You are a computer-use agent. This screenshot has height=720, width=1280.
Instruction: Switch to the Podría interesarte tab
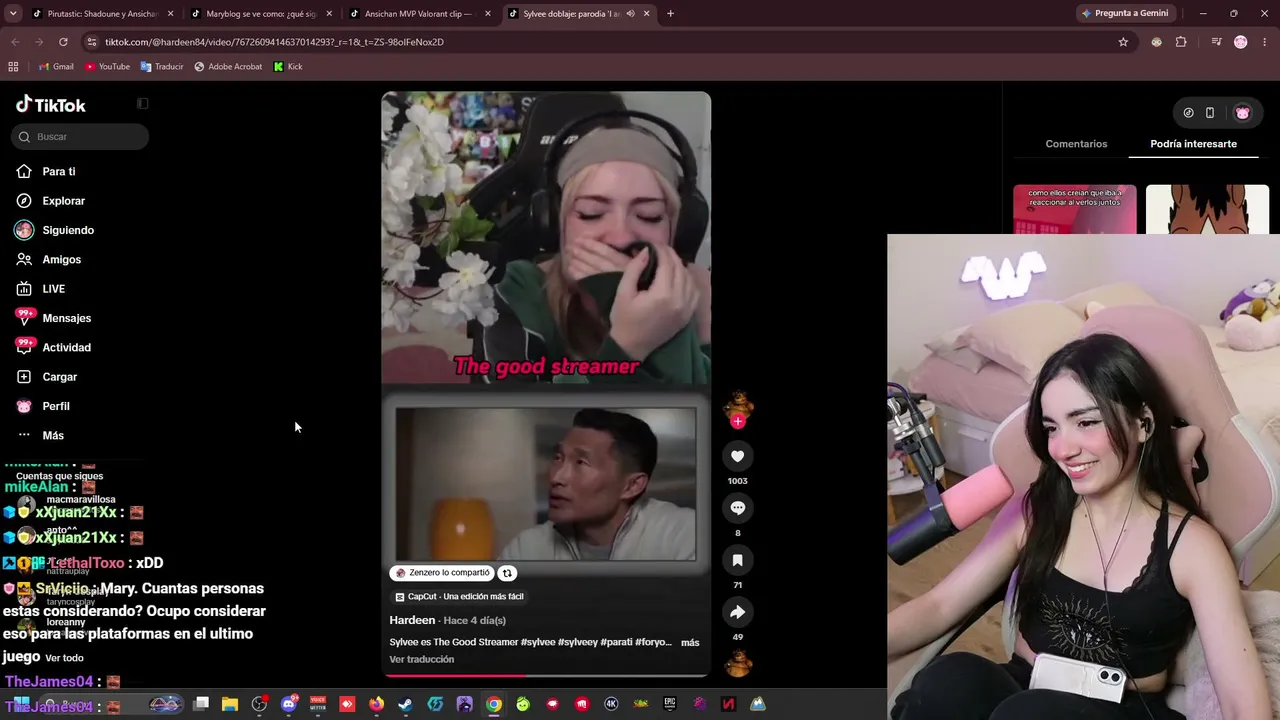1193,144
